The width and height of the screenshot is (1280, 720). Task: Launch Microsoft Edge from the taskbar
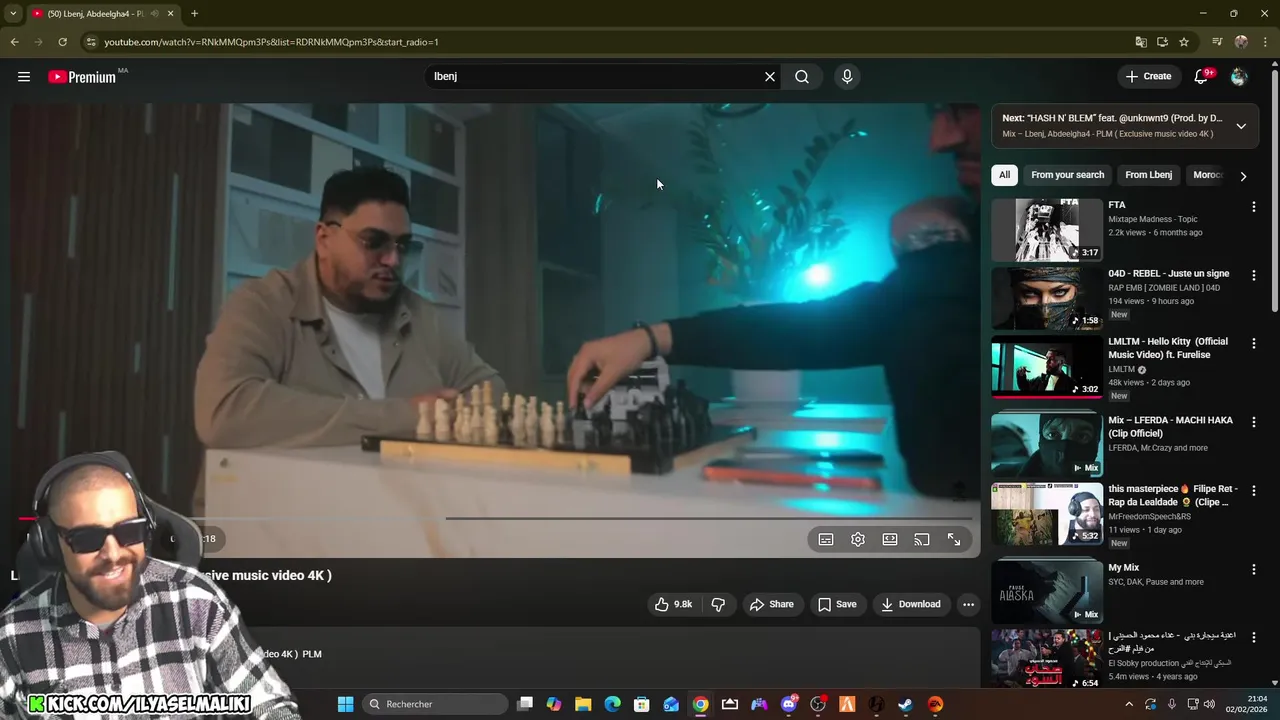pyautogui.click(x=612, y=704)
